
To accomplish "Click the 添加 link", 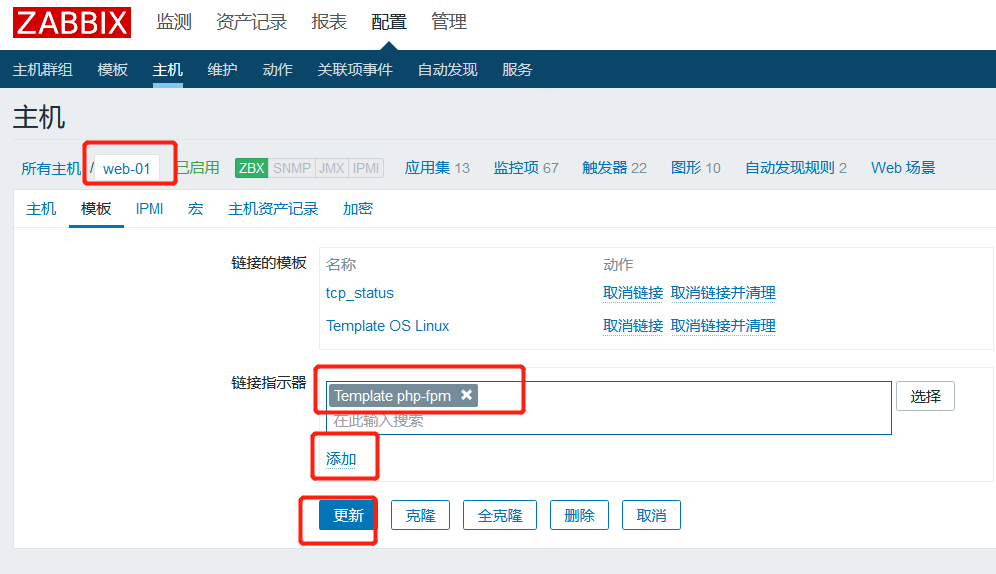I will pyautogui.click(x=341, y=458).
